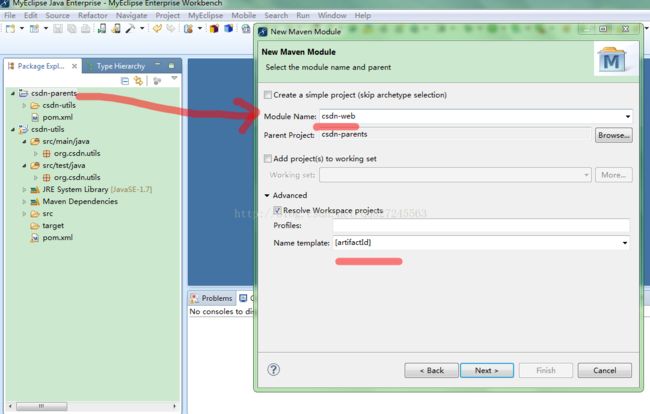Click the More working set button

point(614,175)
